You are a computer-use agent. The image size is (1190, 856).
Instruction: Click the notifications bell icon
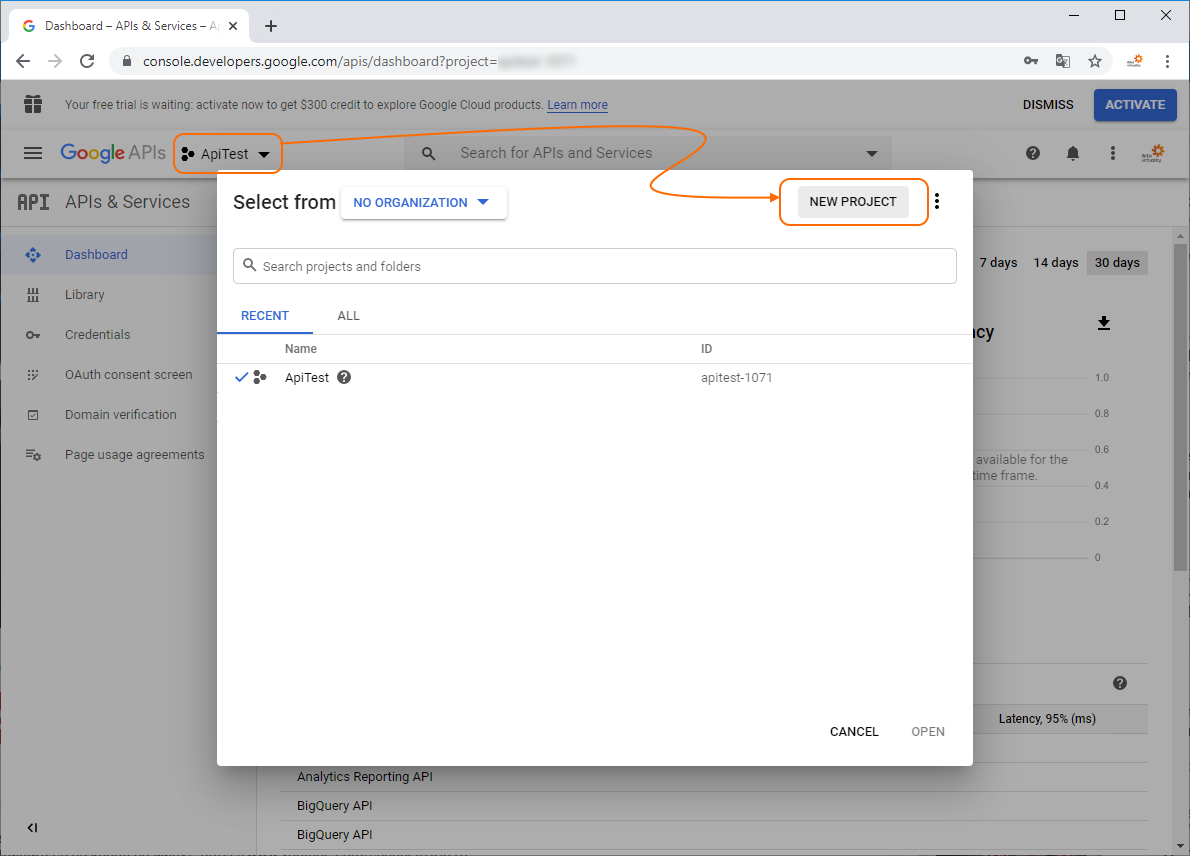(1073, 153)
